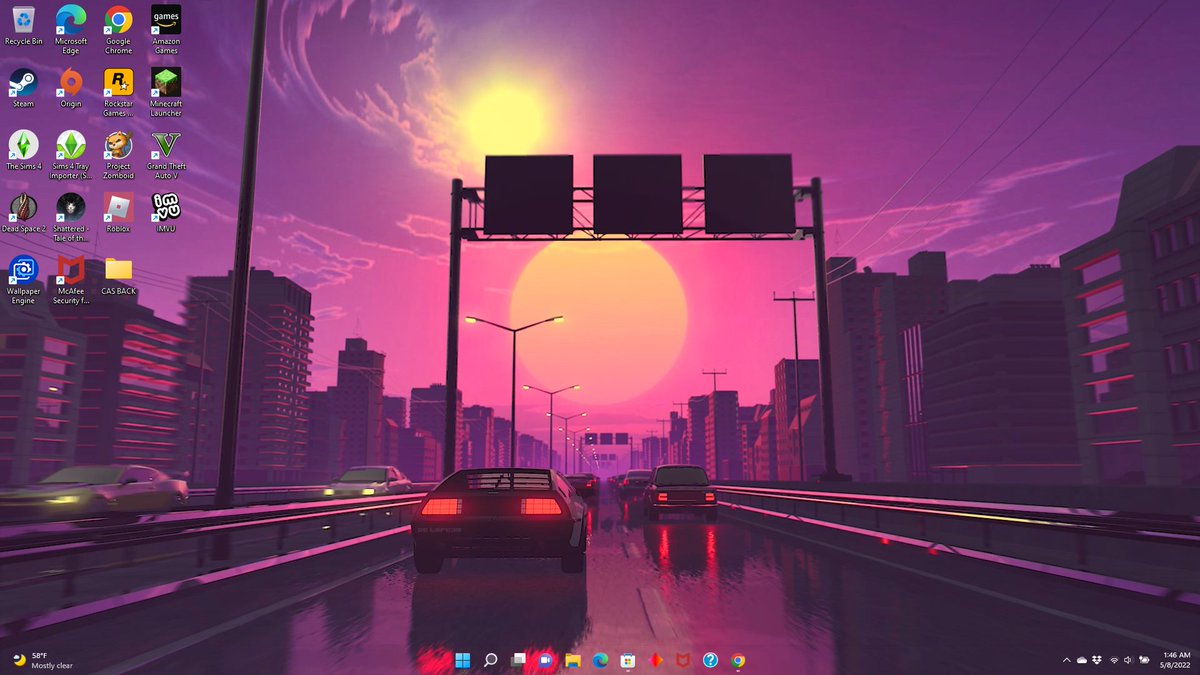Viewport: 1200px width, 675px height.
Task: Open Teams Chat from the taskbar
Action: point(546,660)
